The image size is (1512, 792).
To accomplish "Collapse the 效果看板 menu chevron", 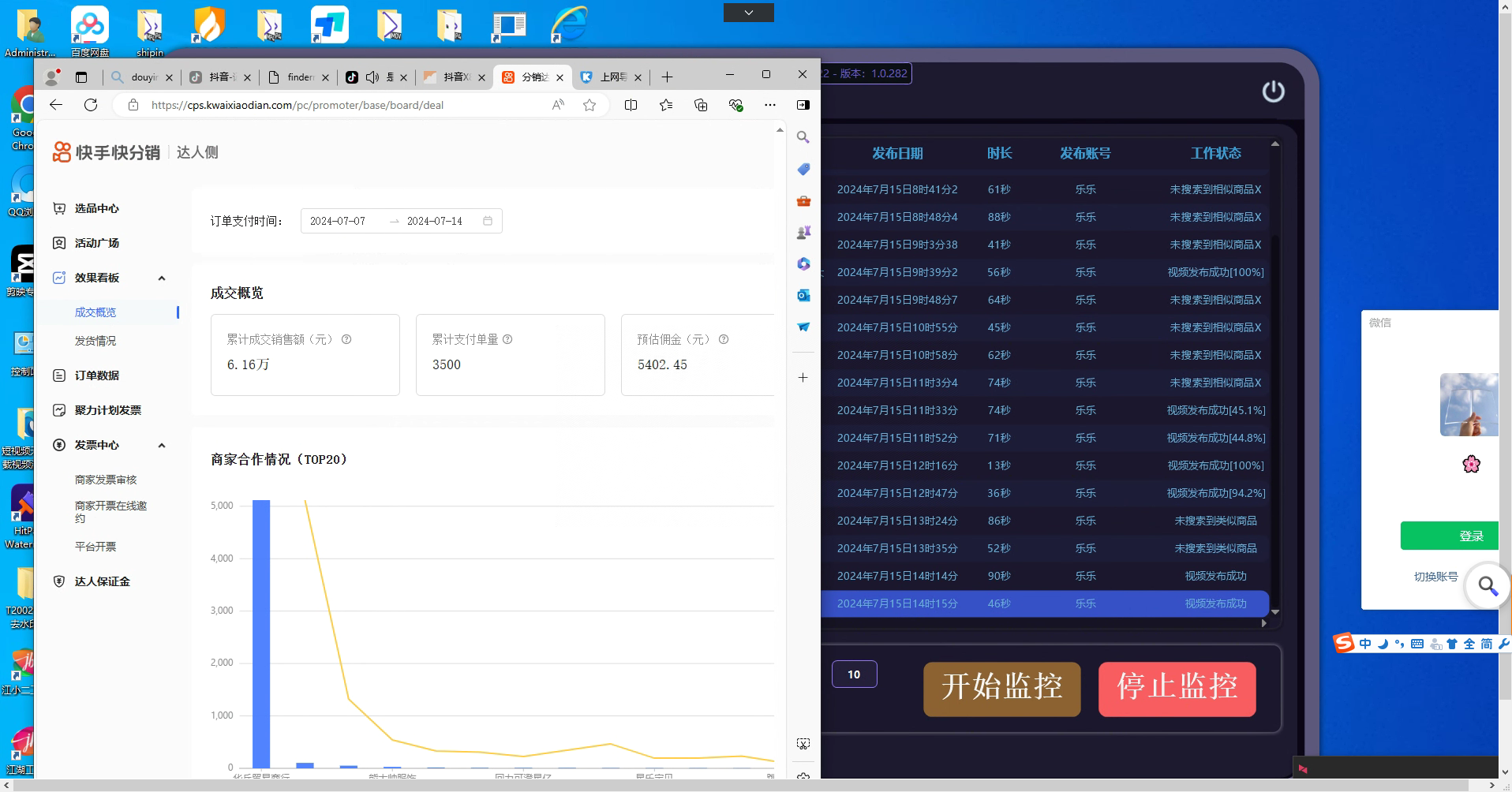I will [162, 278].
